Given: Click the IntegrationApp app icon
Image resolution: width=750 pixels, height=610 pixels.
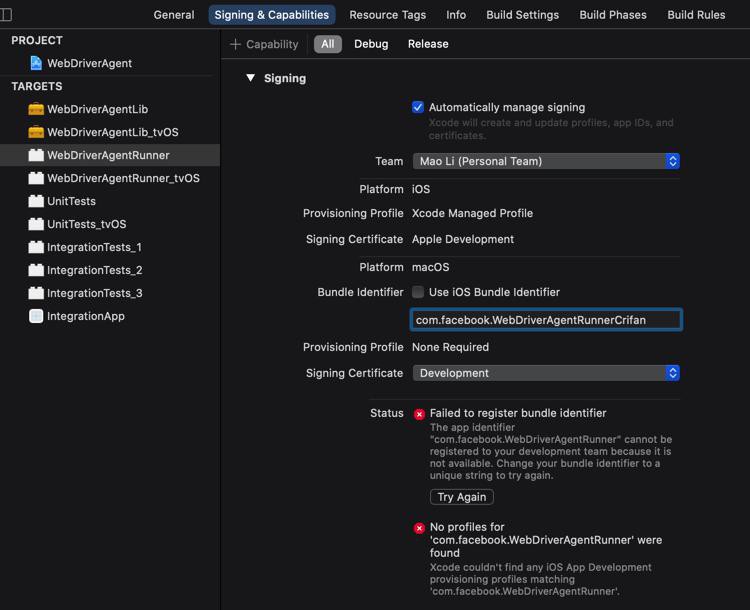Looking at the screenshot, I should (36, 316).
